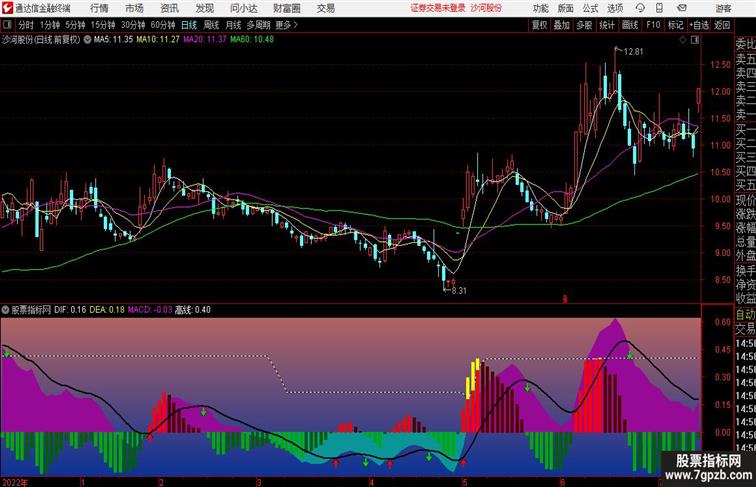
Task: Click the 画线 draw line toolbar button
Action: [630, 25]
